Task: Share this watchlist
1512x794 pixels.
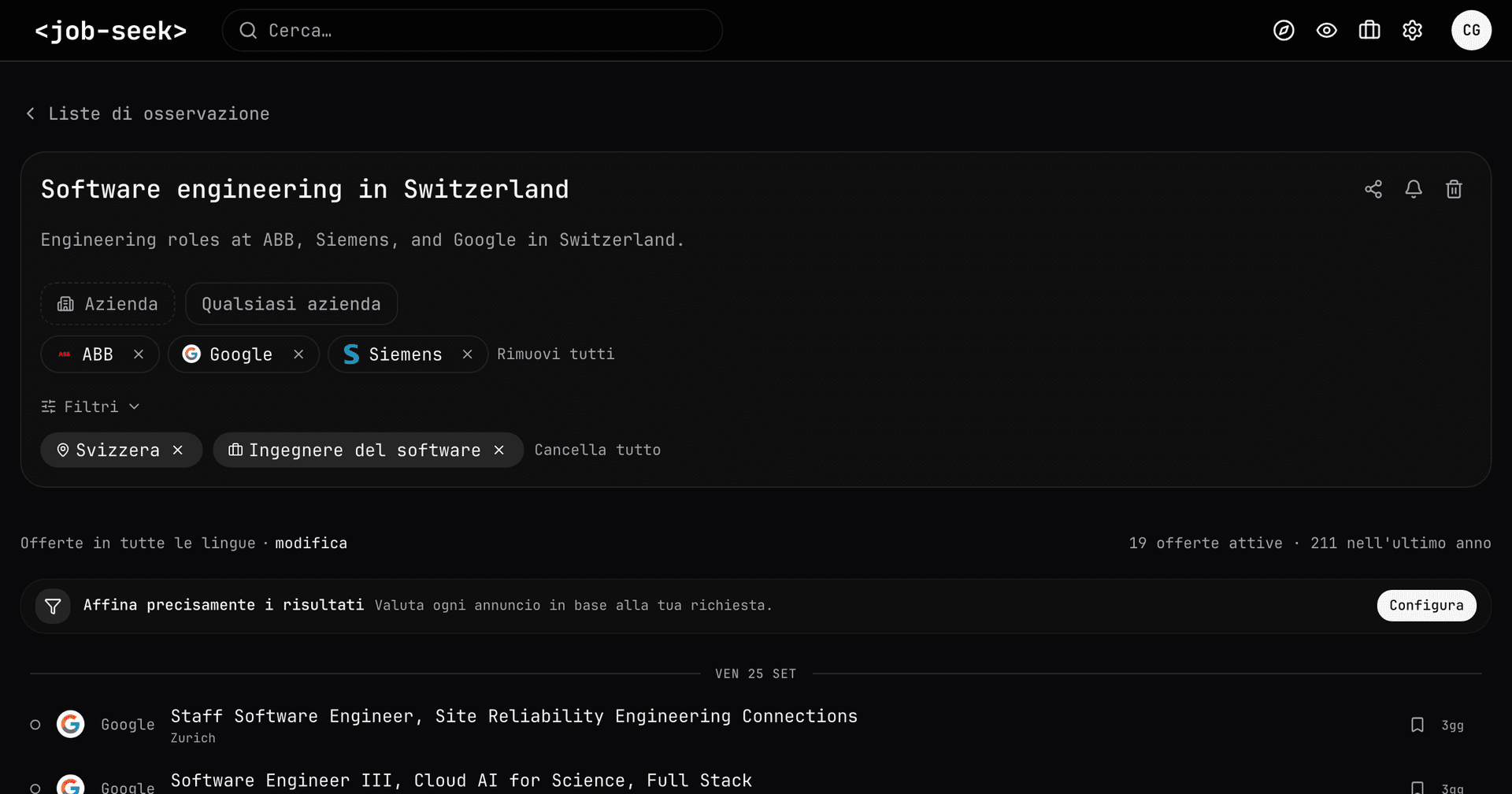Action: pos(1373,189)
